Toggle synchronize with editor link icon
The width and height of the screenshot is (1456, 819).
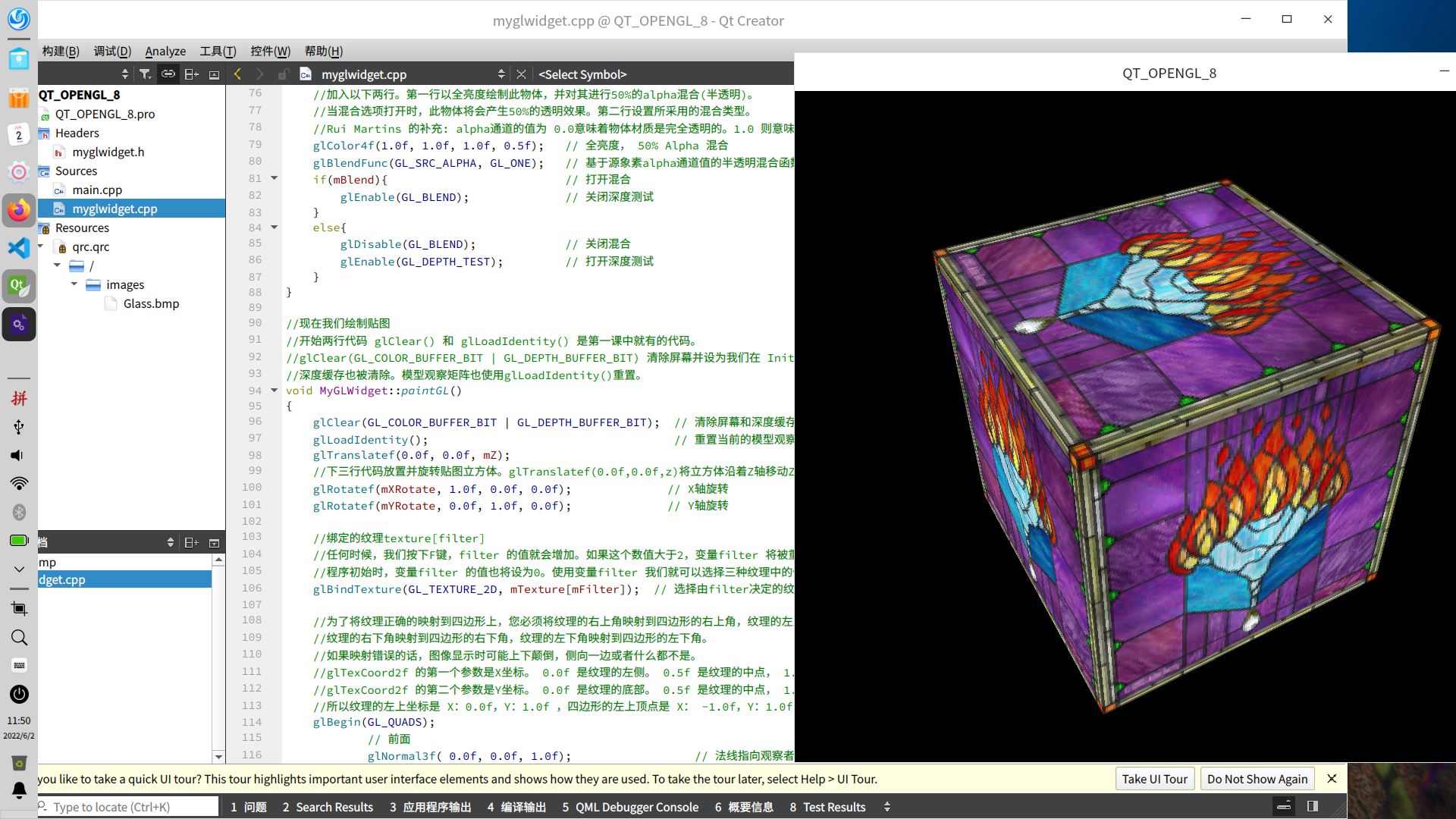(x=168, y=74)
